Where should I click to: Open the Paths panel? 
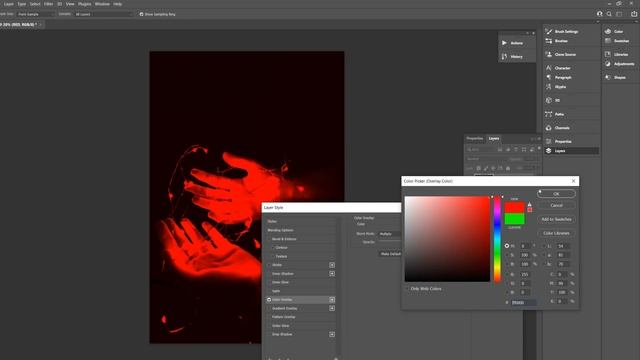[555, 114]
